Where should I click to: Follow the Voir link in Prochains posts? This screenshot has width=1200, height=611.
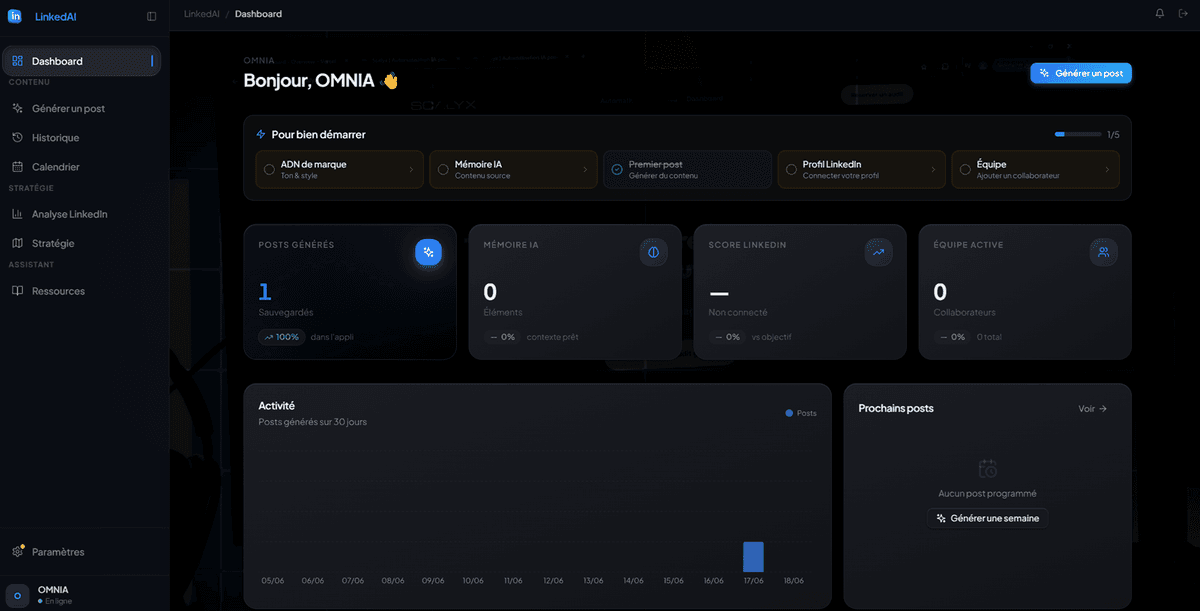[1093, 408]
